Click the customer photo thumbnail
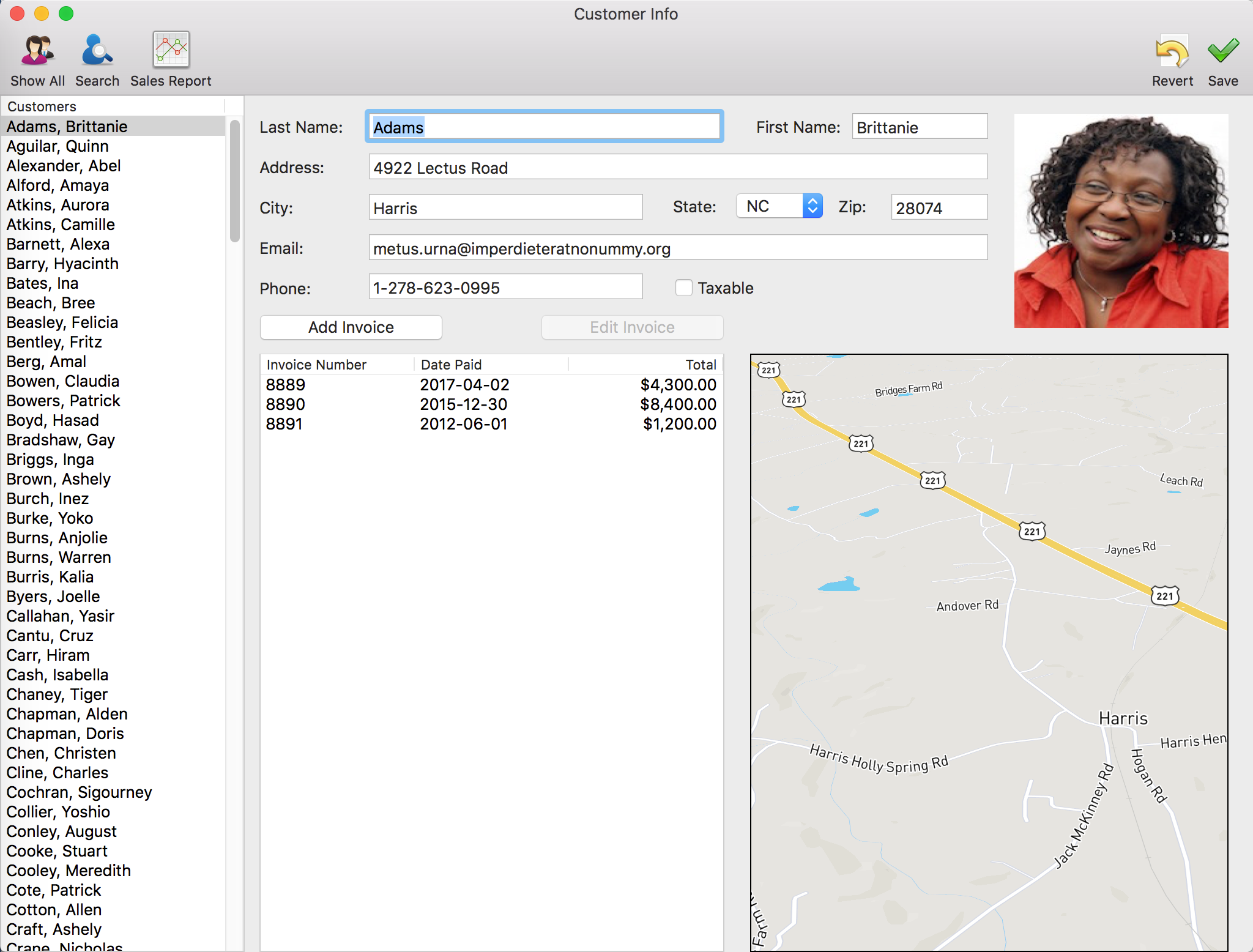 (1121, 220)
